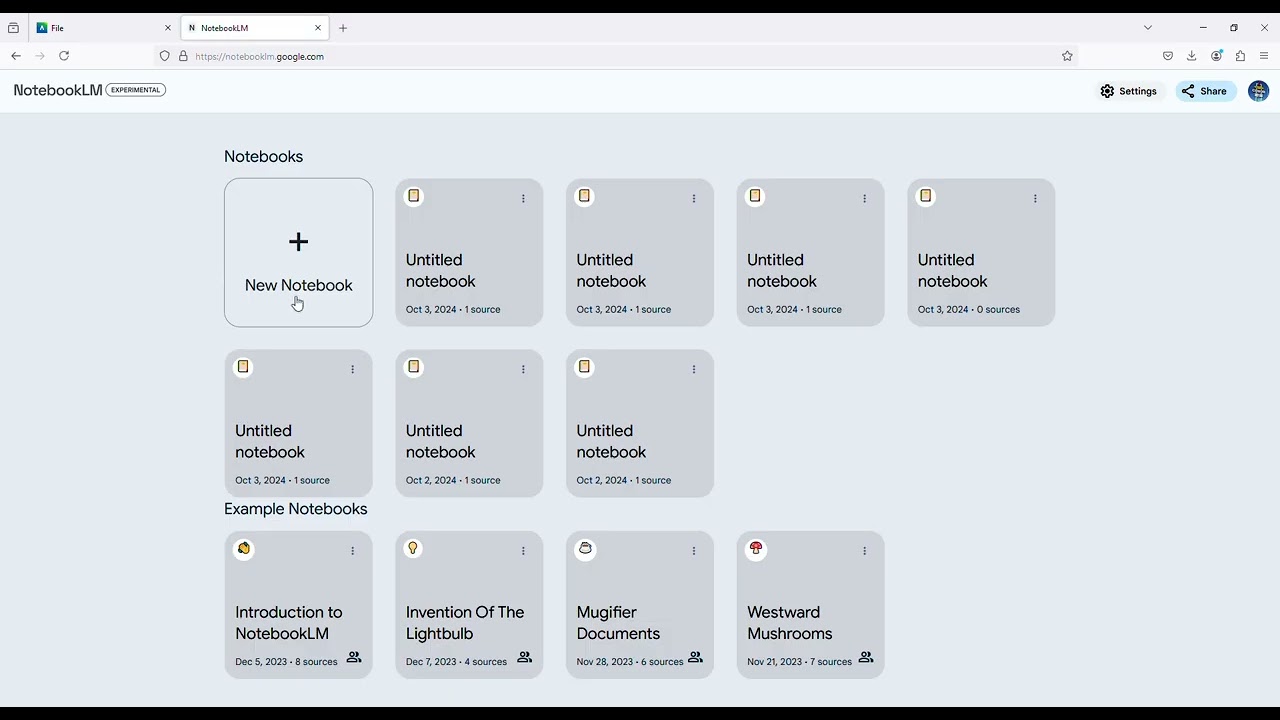The height and width of the screenshot is (720, 1280).
Task: Open a new browser tab with plus
Action: coord(343,28)
